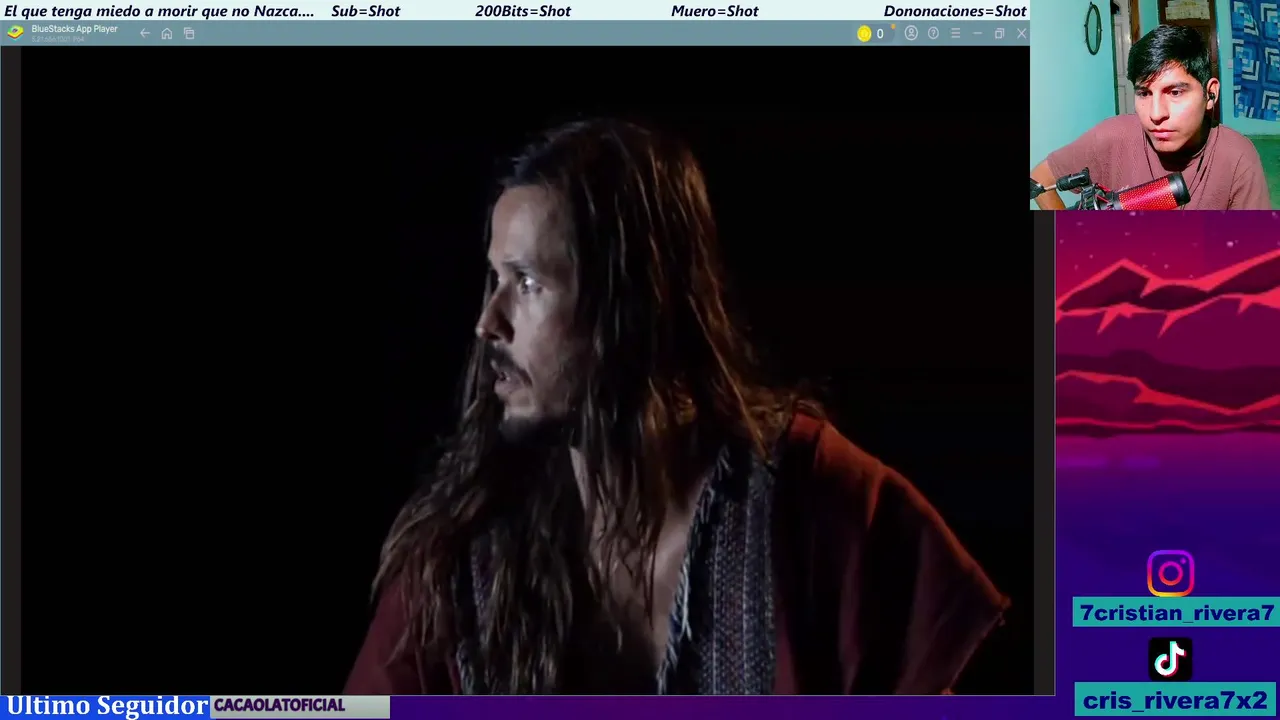Restore the BlueStacks window size
Screen dimensions: 1280x720
(x=999, y=33)
